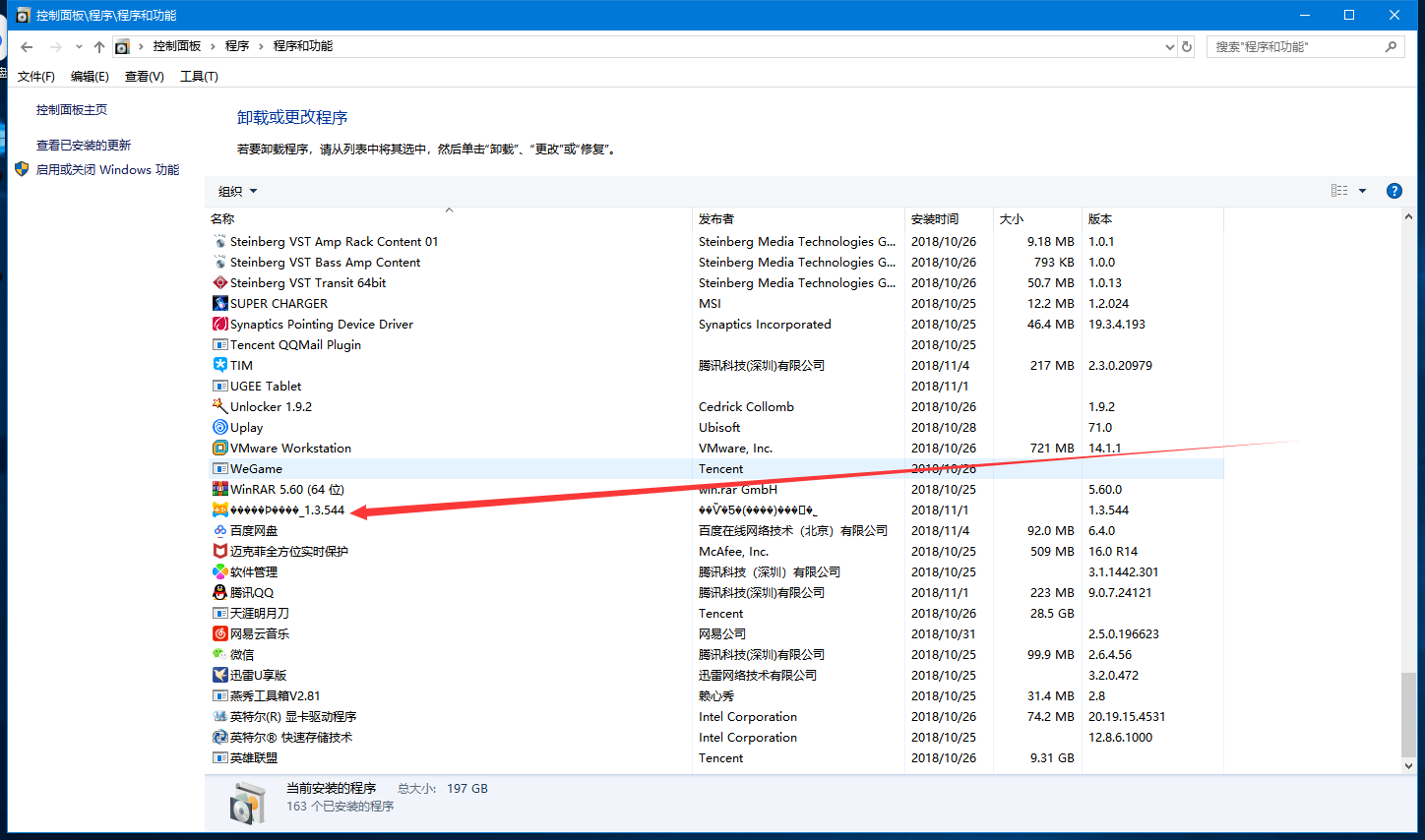Open the 编辑(E) menu
The height and width of the screenshot is (840, 1425).
(x=90, y=76)
